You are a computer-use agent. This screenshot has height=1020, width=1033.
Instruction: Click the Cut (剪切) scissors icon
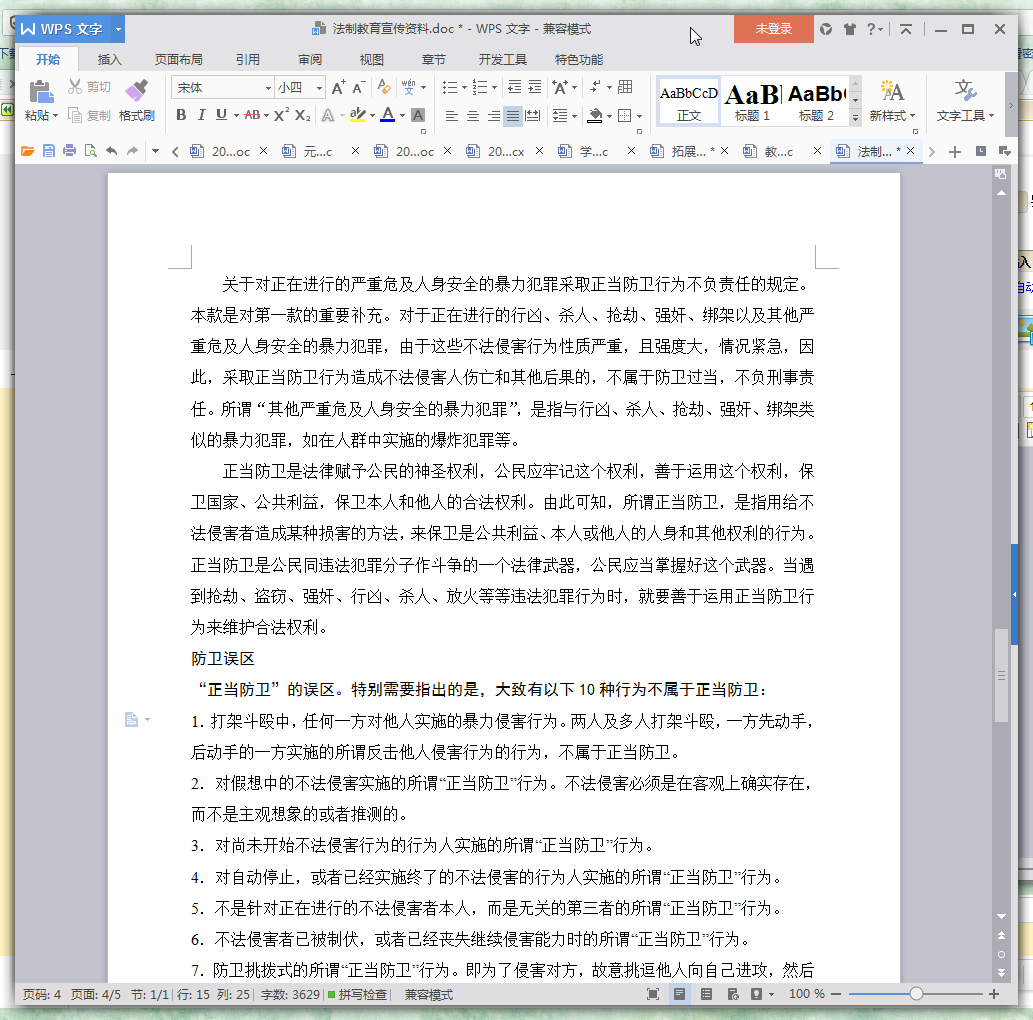pyautogui.click(x=75, y=87)
